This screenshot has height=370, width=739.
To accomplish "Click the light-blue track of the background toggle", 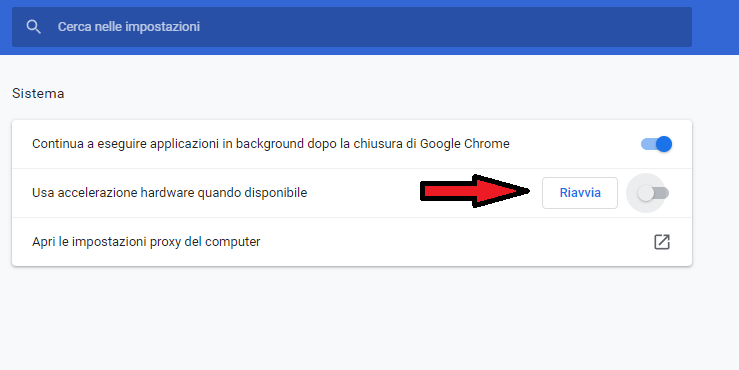I will 648,144.
